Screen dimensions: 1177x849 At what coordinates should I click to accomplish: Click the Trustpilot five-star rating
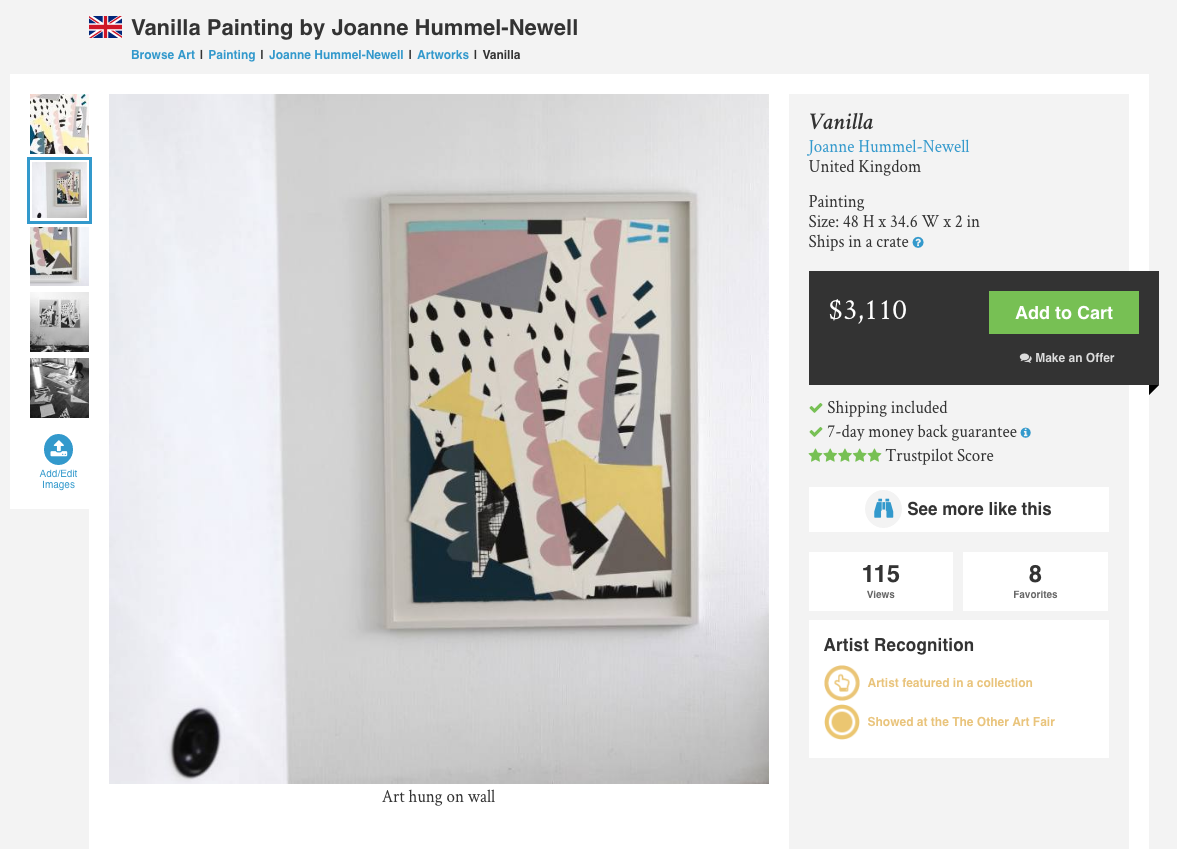click(x=844, y=455)
